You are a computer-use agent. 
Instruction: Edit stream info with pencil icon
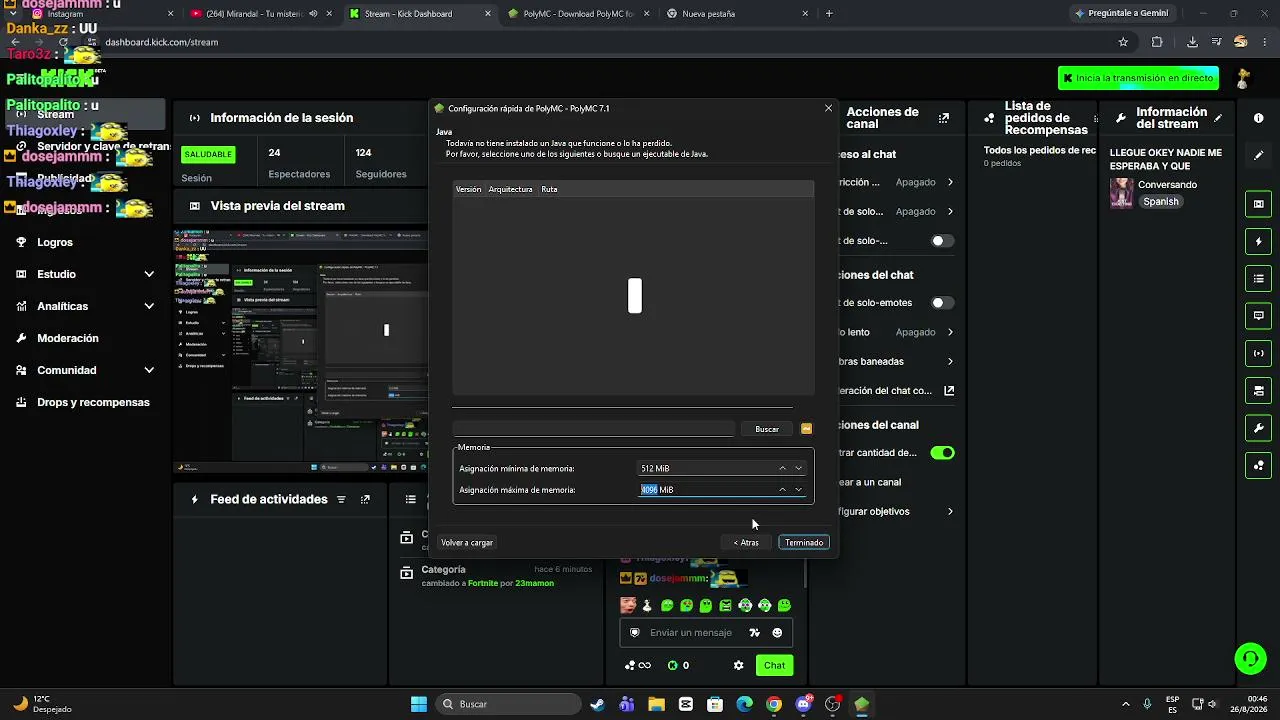pos(1218,118)
